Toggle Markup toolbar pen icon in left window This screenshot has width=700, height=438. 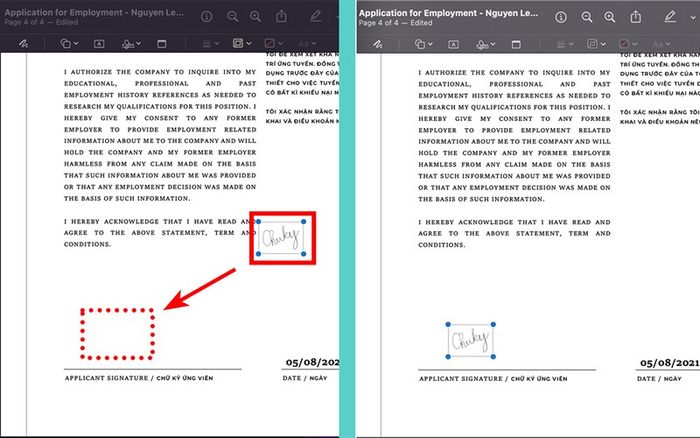(316, 17)
